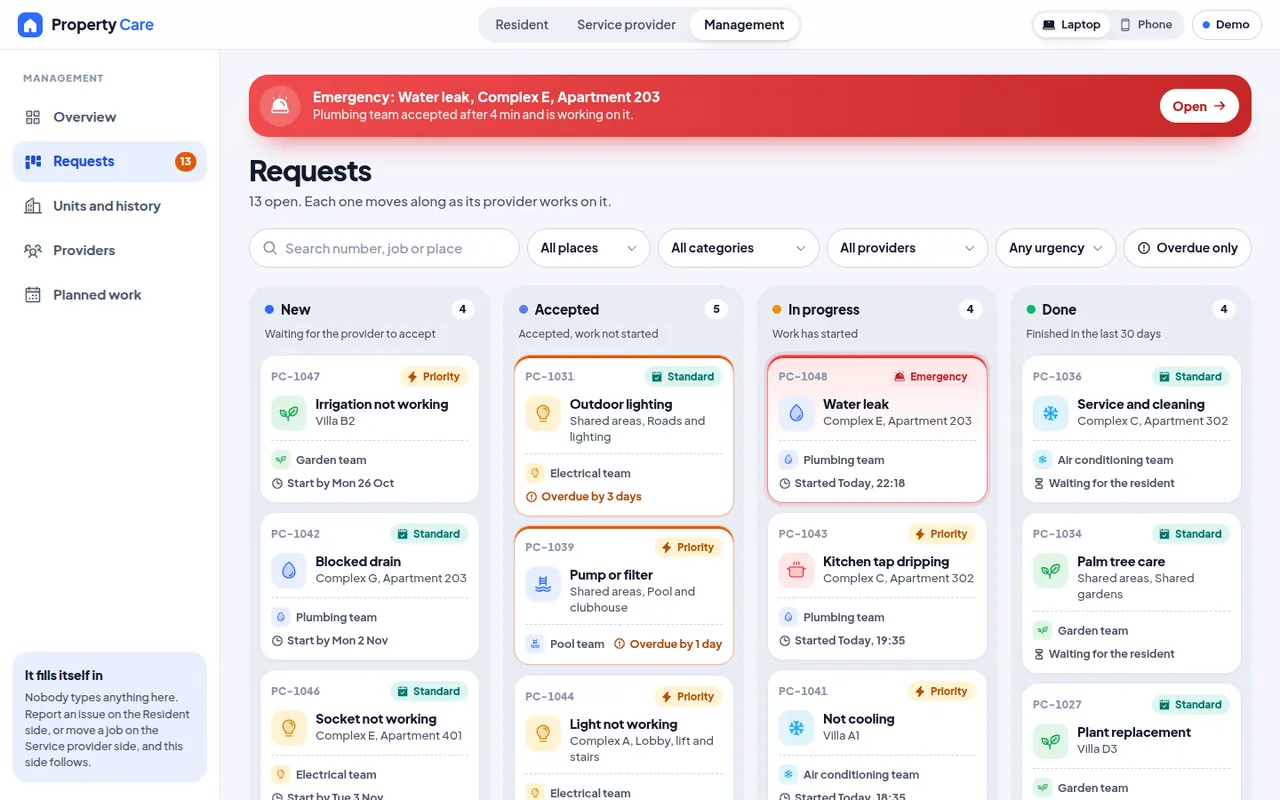The height and width of the screenshot is (800, 1280).
Task: Click request number PC-1047
Action: click(295, 377)
